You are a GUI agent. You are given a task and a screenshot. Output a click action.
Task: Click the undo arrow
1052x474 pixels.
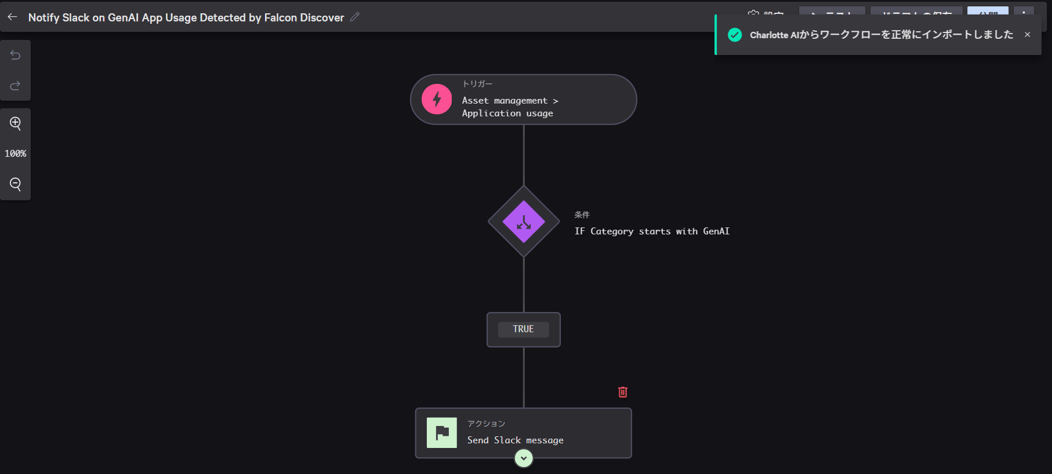(15, 55)
